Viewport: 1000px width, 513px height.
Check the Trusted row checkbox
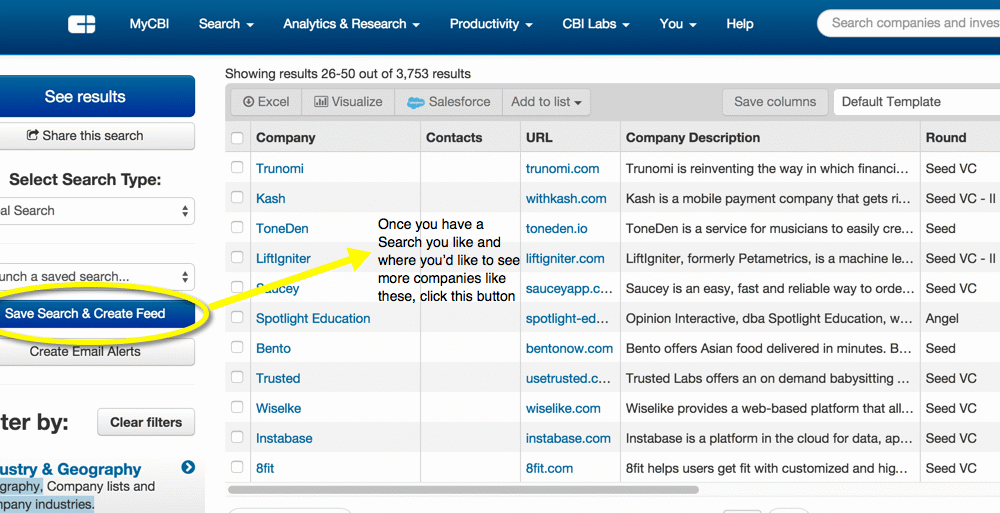point(237,377)
